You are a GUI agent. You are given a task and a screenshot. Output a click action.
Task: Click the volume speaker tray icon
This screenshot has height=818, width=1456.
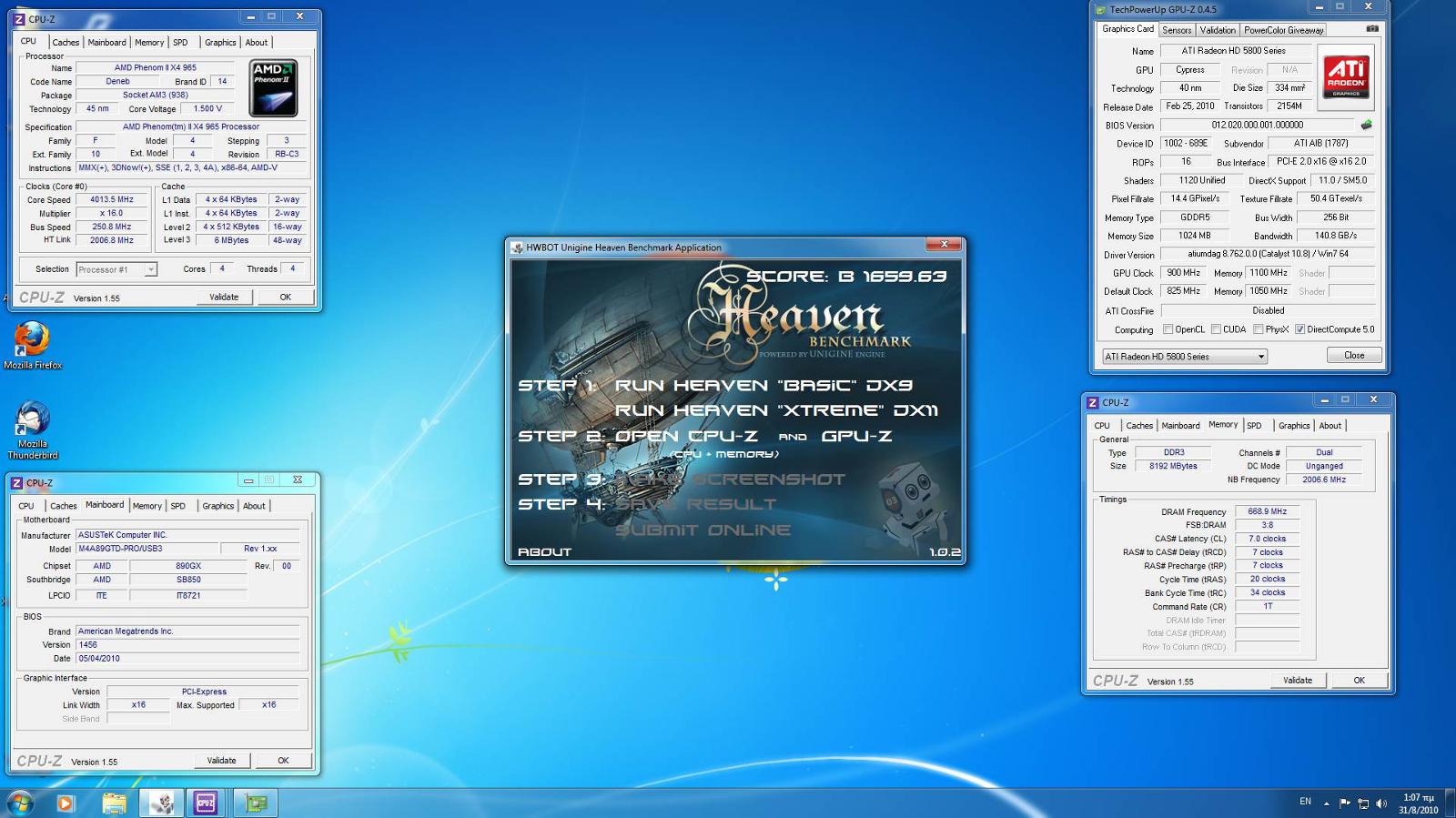(x=1380, y=803)
